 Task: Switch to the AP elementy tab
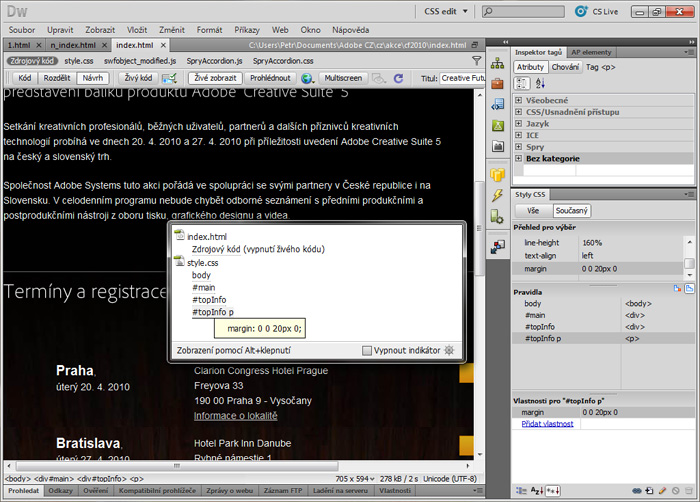(x=591, y=53)
